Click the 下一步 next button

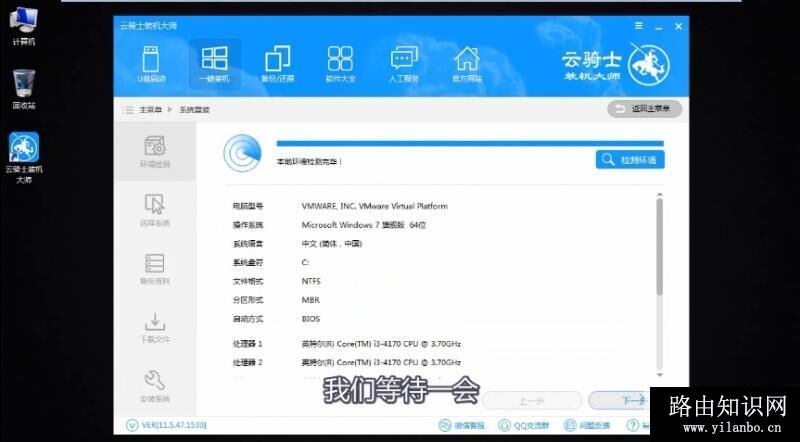619,401
